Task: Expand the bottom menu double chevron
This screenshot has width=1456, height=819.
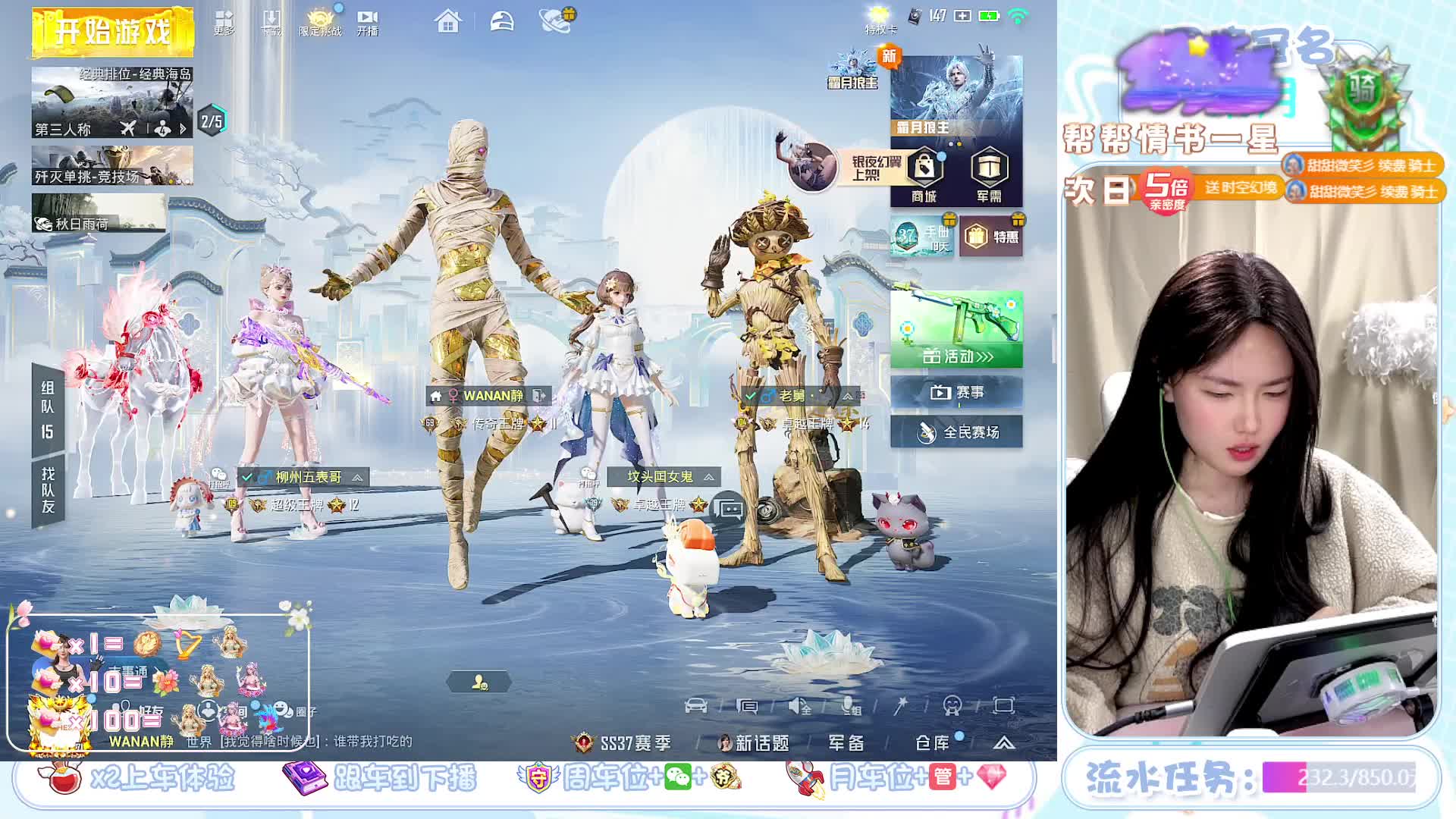Action: click(1003, 743)
